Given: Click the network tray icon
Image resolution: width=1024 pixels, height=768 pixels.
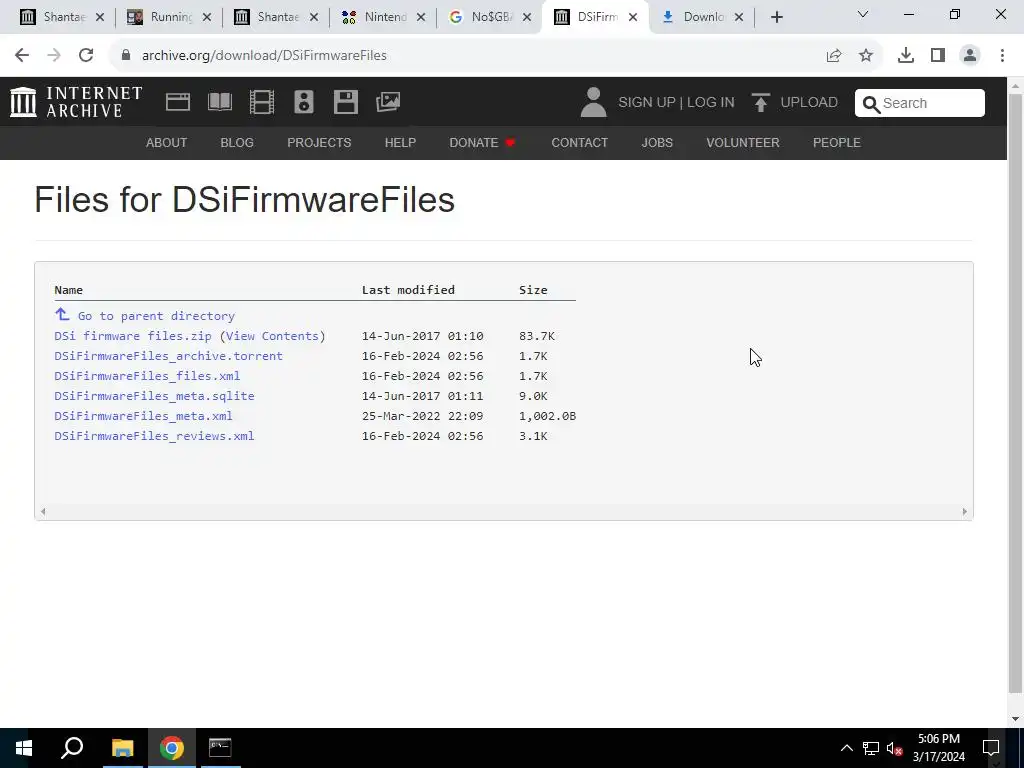Looking at the screenshot, I should point(871,748).
